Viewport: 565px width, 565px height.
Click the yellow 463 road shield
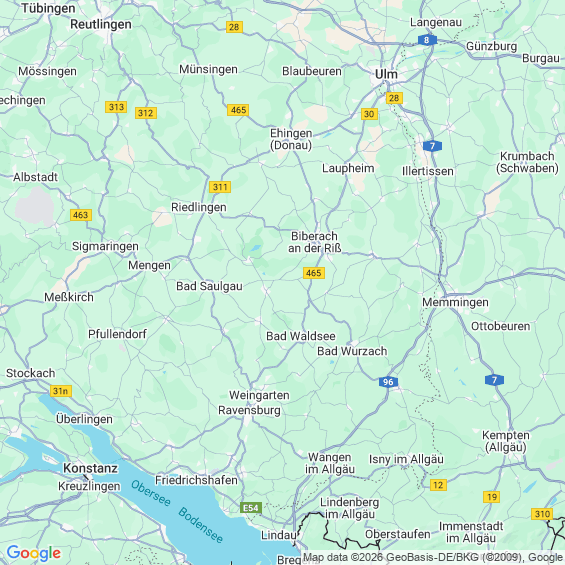pyautogui.click(x=81, y=215)
